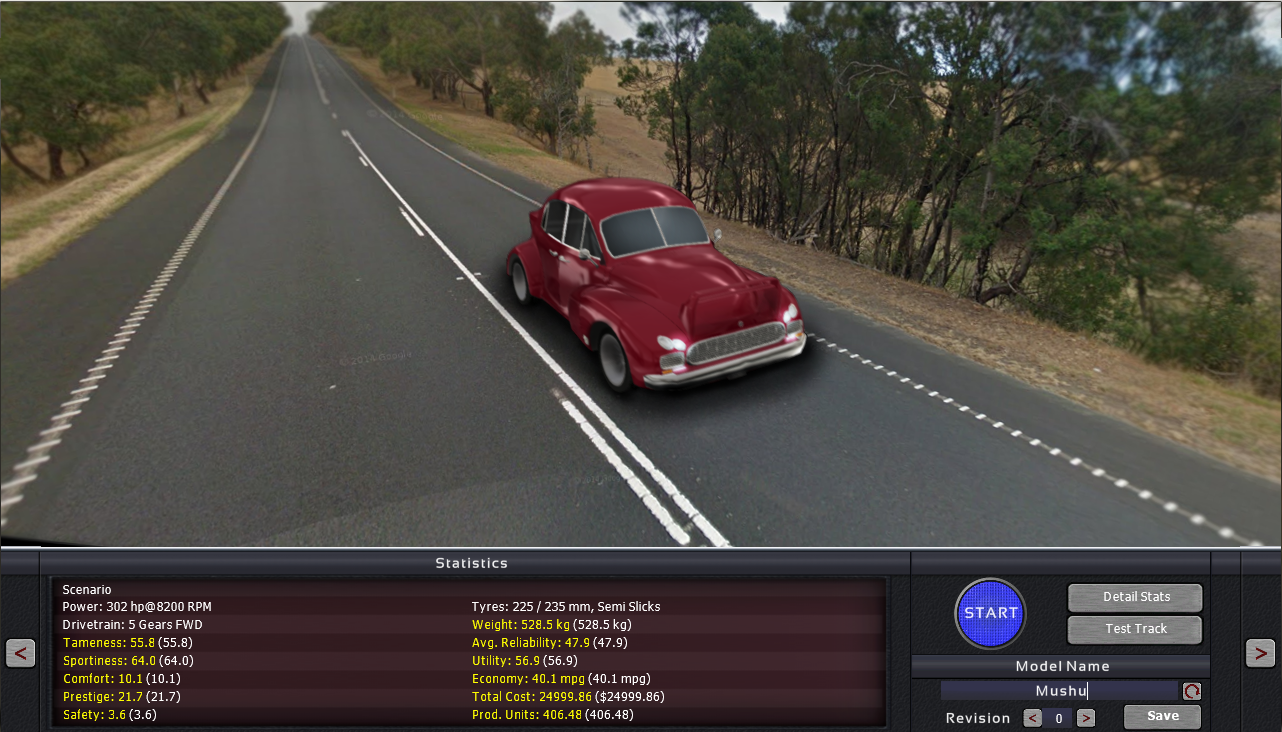Click the Model Name input field
Screen dimensions: 1282x732
1060,691
